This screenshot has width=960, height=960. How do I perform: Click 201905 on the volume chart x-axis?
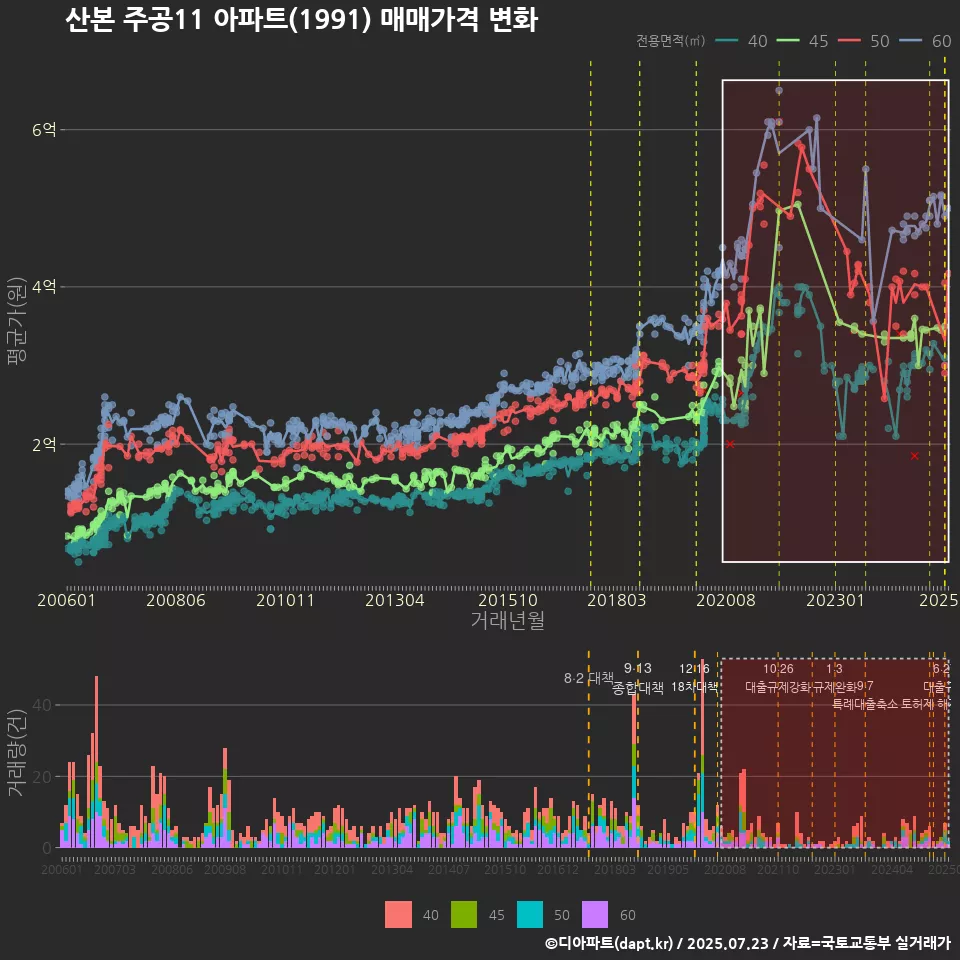[x=668, y=869]
